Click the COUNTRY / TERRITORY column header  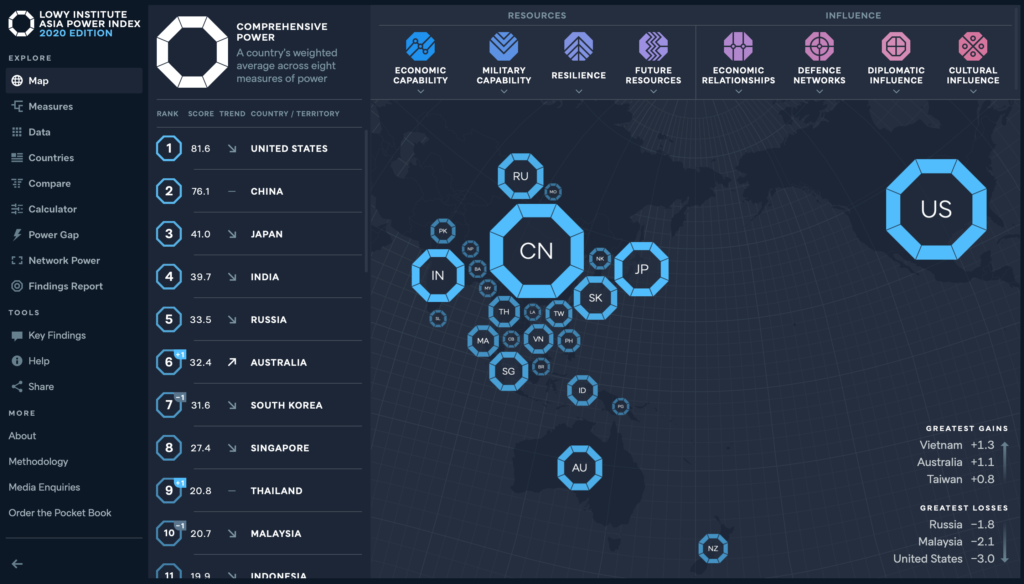[x=295, y=114]
